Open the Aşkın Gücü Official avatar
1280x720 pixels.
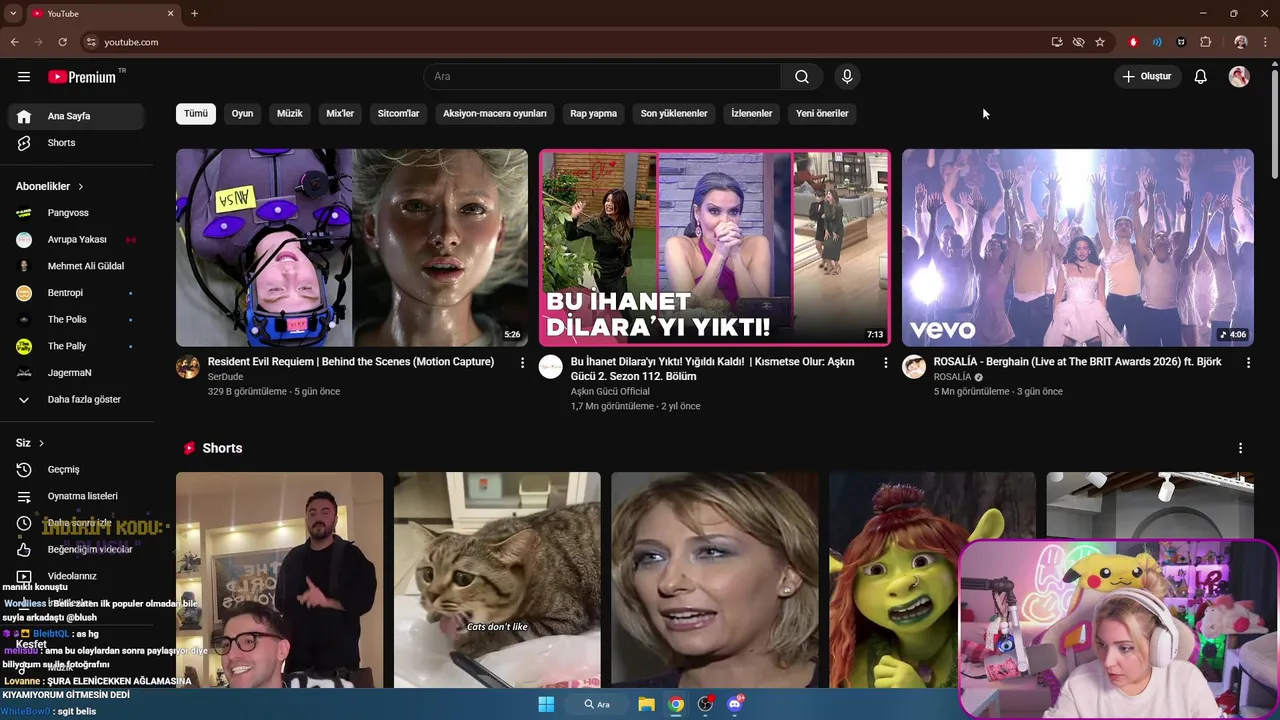pos(551,367)
